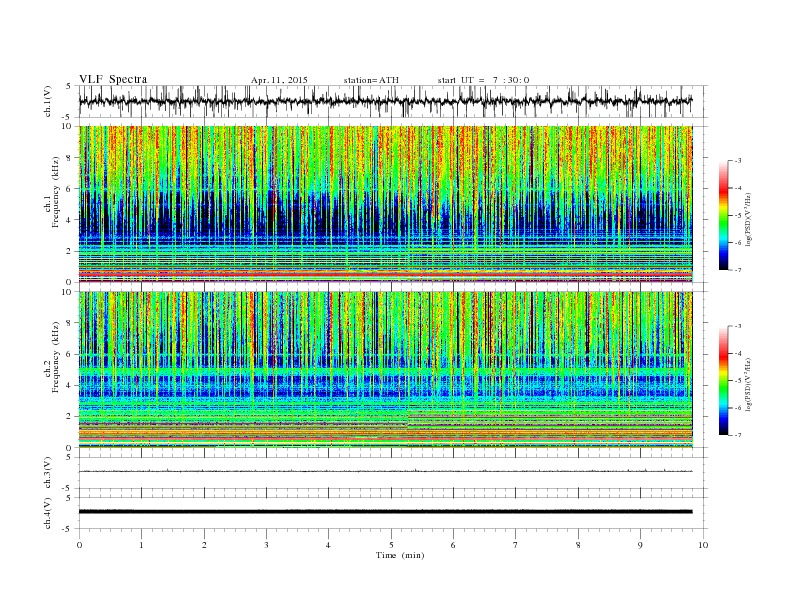Click the "-3" label on ch.2 color bar
This screenshot has width=792, height=612.
click(738, 326)
